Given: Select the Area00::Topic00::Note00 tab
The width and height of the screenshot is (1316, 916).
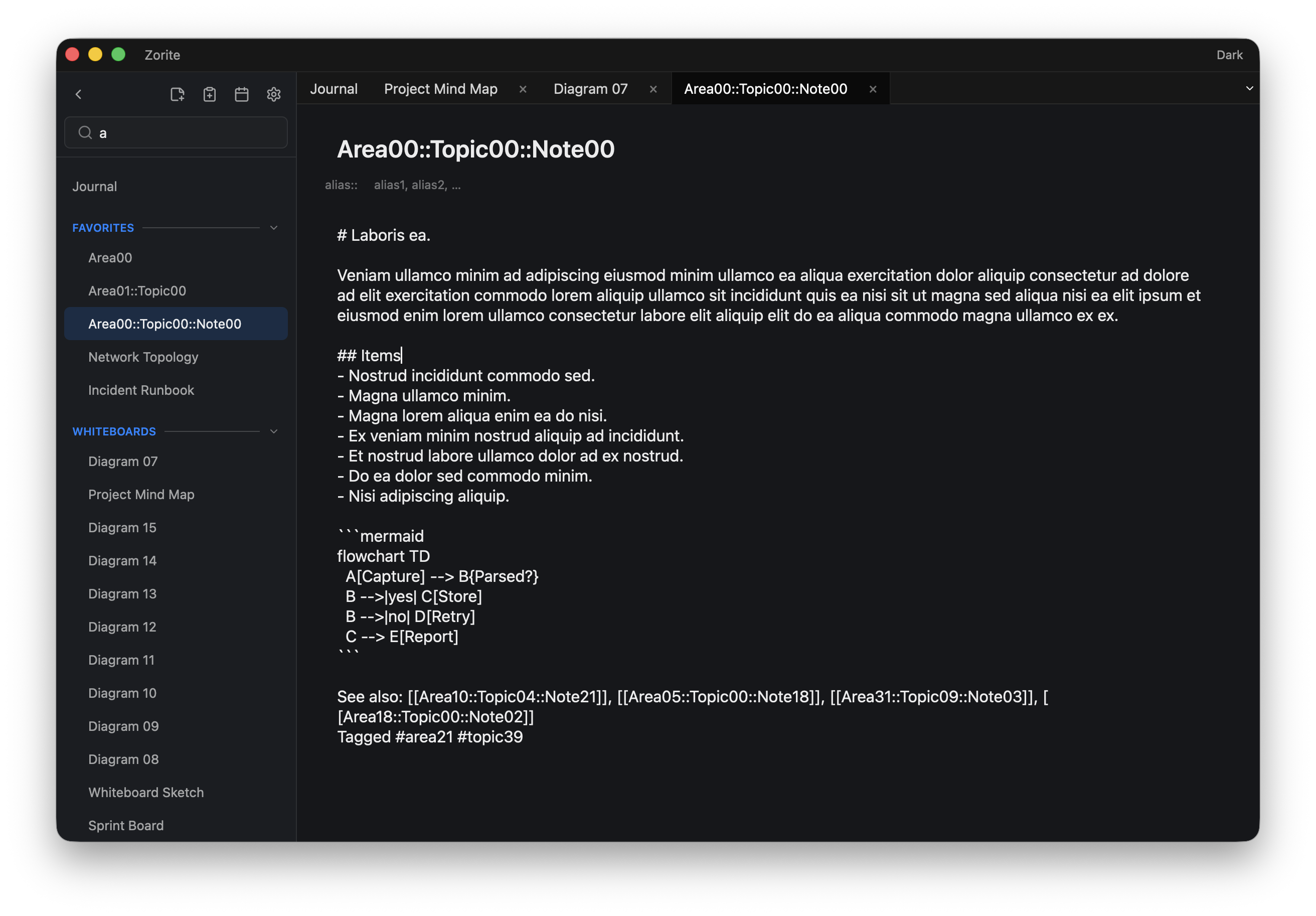Looking at the screenshot, I should [x=765, y=89].
